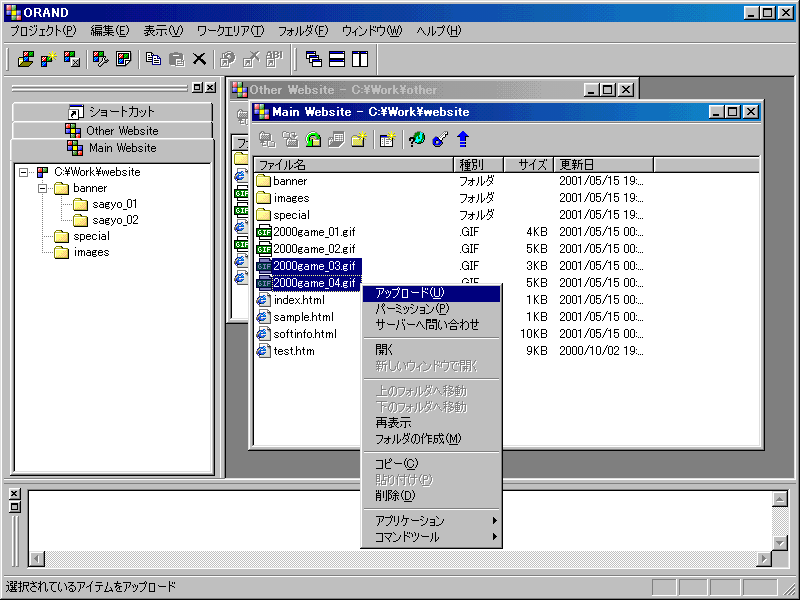Click the close project toolbar icon
Viewport: 800px width, 600px height.
point(72,59)
